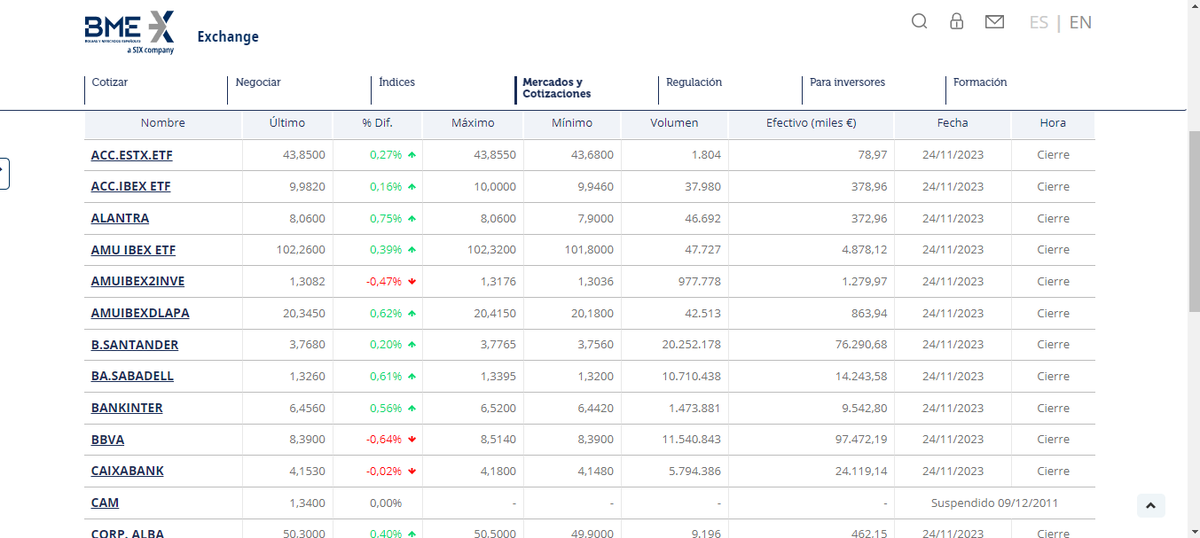The image size is (1200, 538).
Task: Open the CAM stock link
Action: 105,503
